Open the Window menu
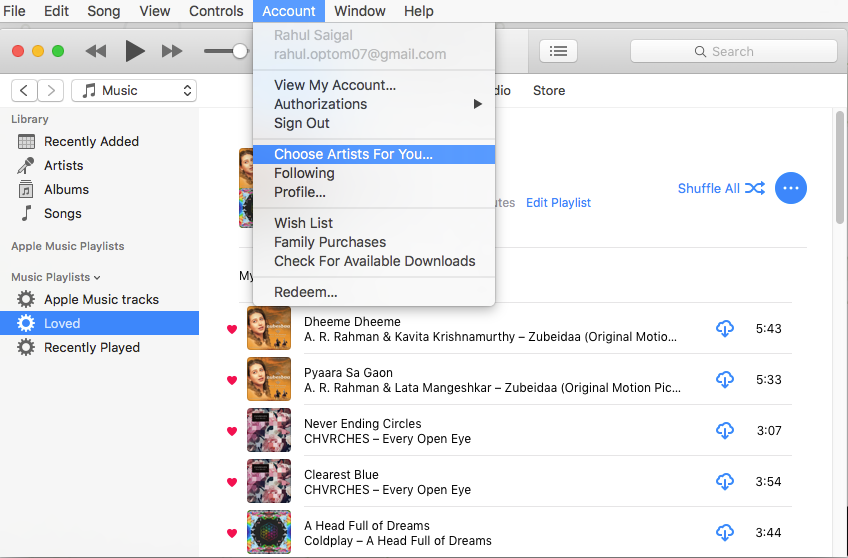This screenshot has width=848, height=558. 360,11
